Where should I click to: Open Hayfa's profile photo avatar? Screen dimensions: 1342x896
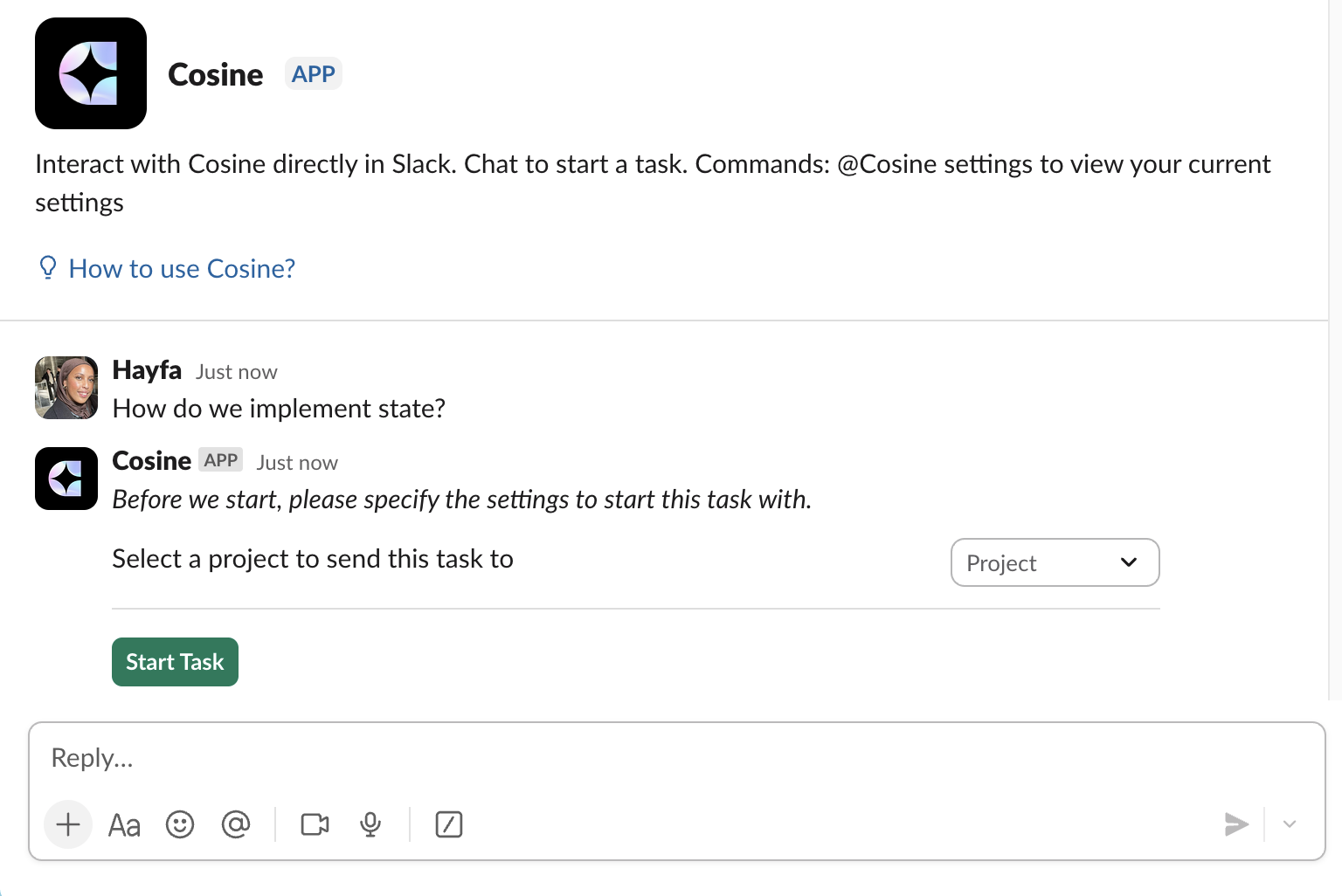click(x=66, y=388)
